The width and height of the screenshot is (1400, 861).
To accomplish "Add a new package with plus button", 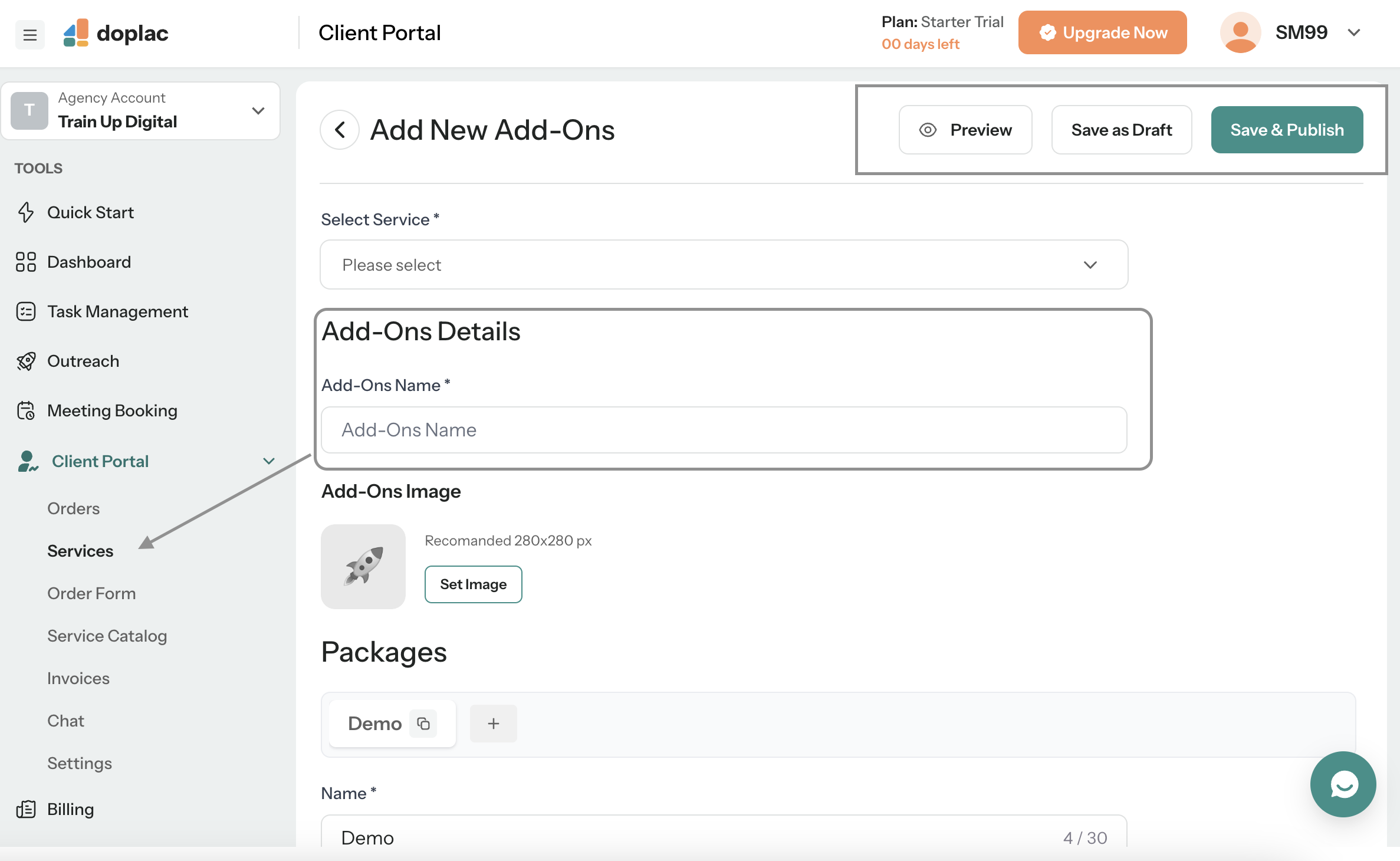I will [x=494, y=724].
